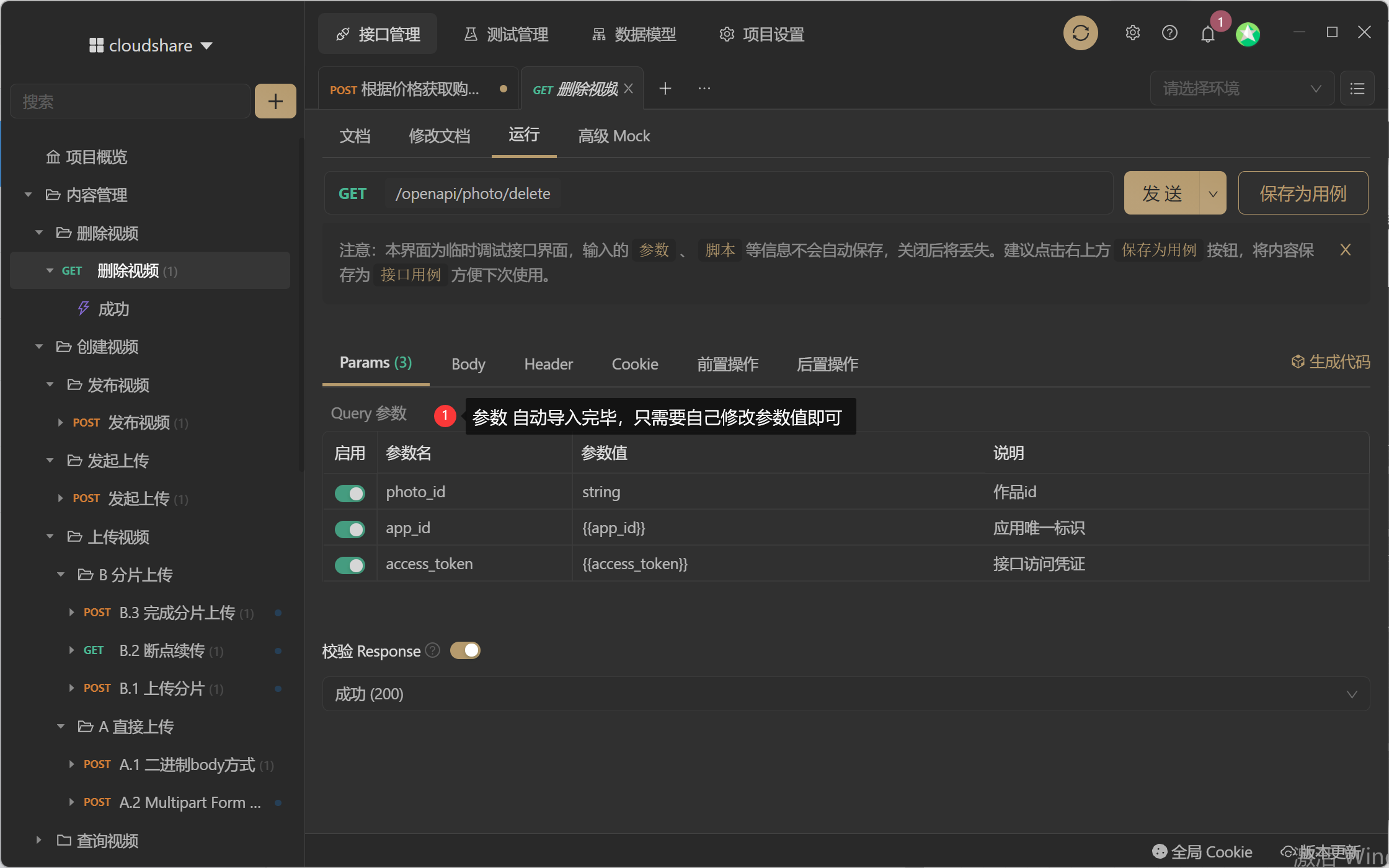Viewport: 1389px width, 868px height.
Task: Click the plus button beside search
Action: tap(275, 101)
